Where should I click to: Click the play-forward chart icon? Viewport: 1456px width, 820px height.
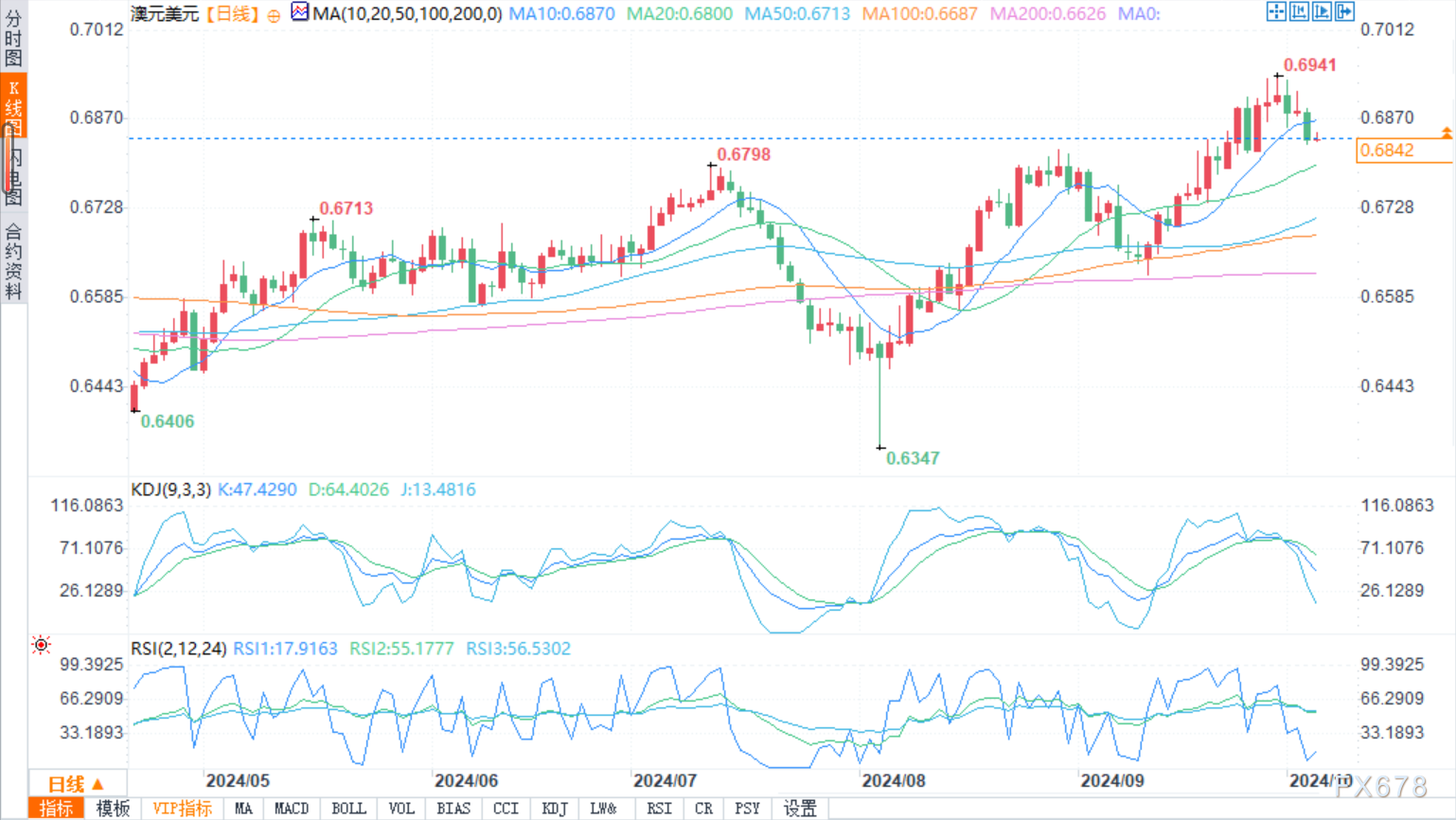[1322, 12]
